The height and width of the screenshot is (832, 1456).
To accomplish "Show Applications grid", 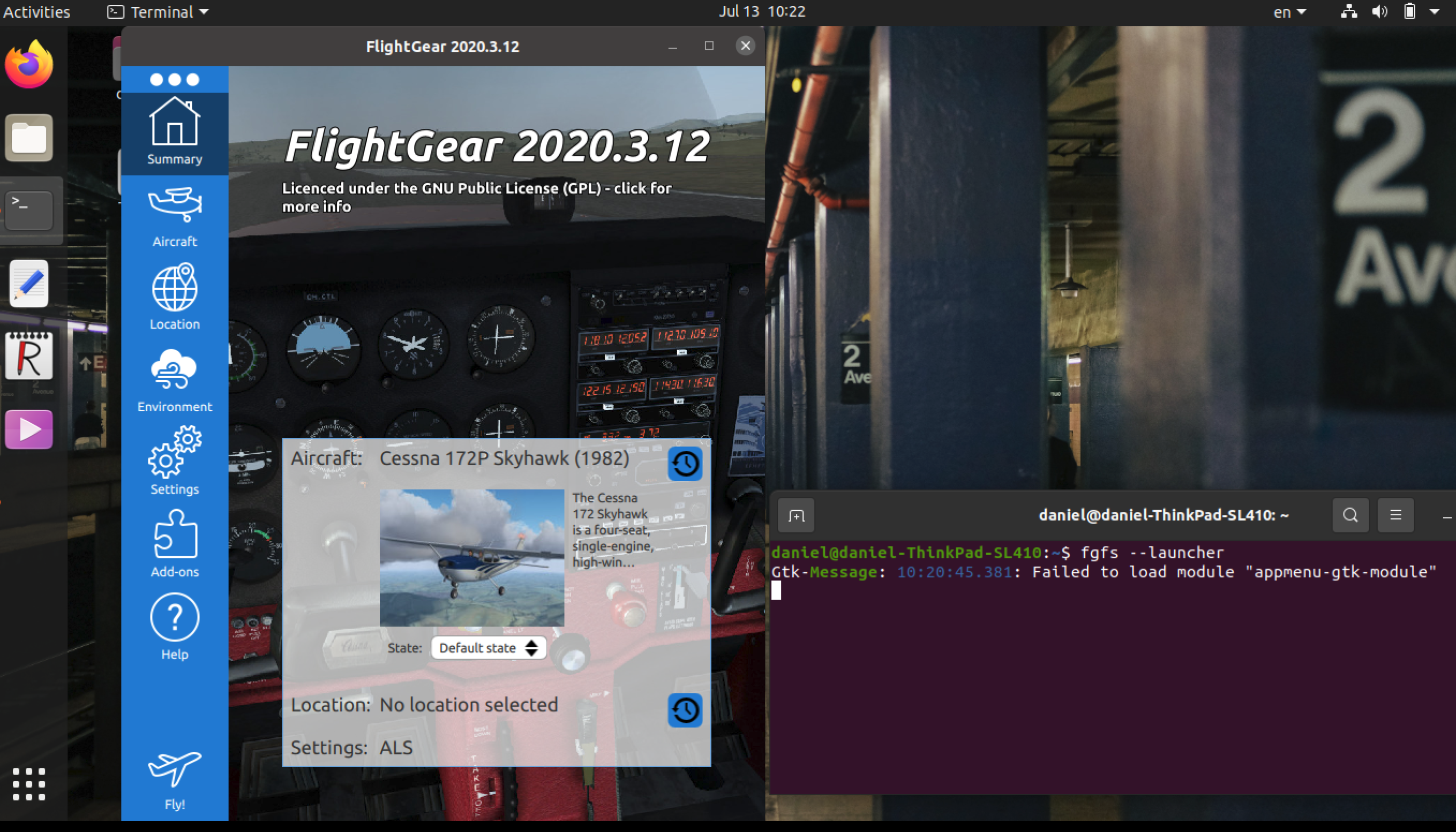I will (x=28, y=783).
